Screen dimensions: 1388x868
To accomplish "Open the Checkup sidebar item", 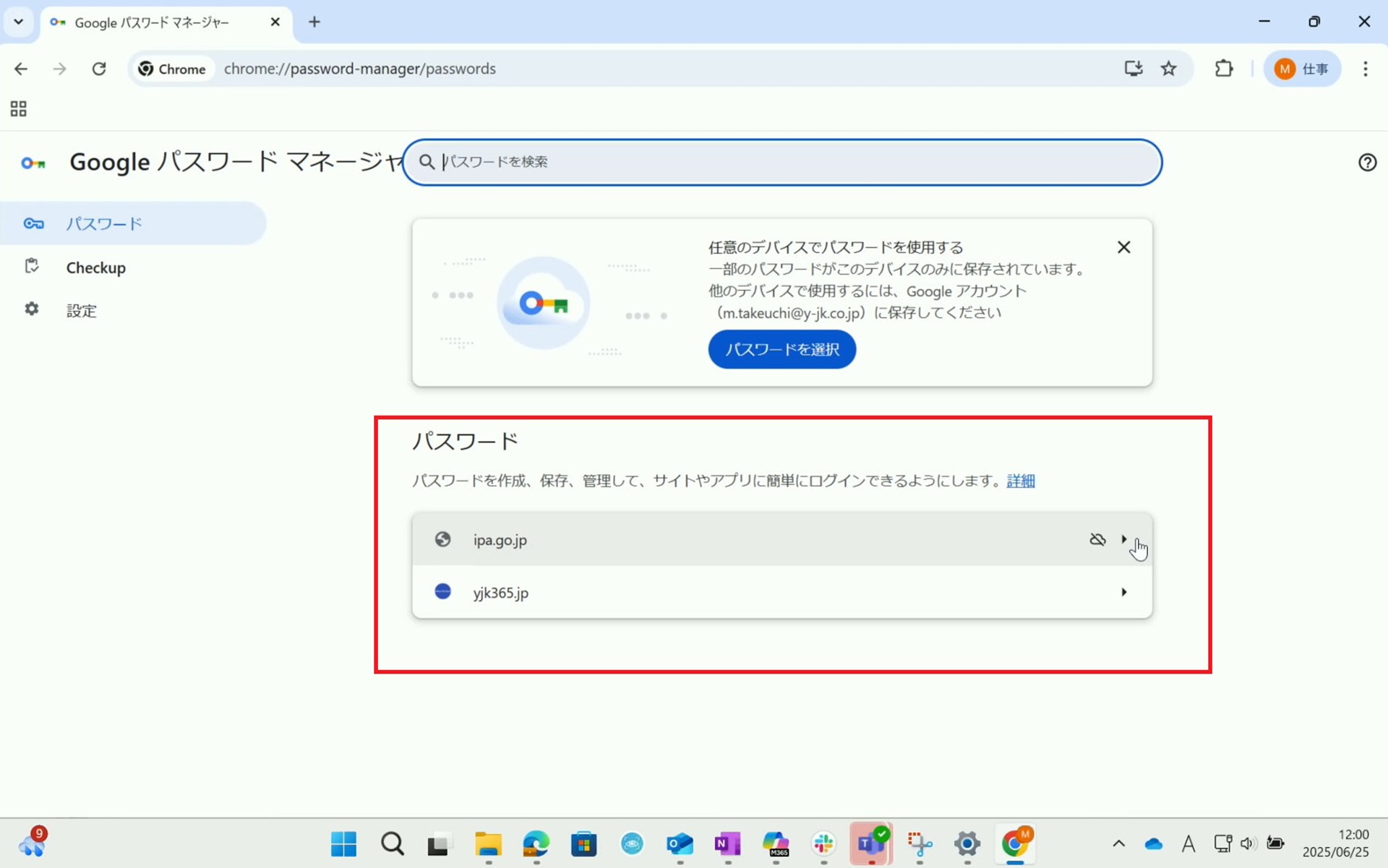I will click(96, 267).
